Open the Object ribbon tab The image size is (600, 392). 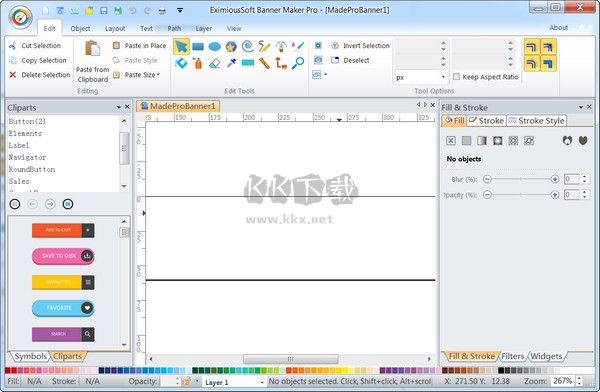[x=80, y=28]
